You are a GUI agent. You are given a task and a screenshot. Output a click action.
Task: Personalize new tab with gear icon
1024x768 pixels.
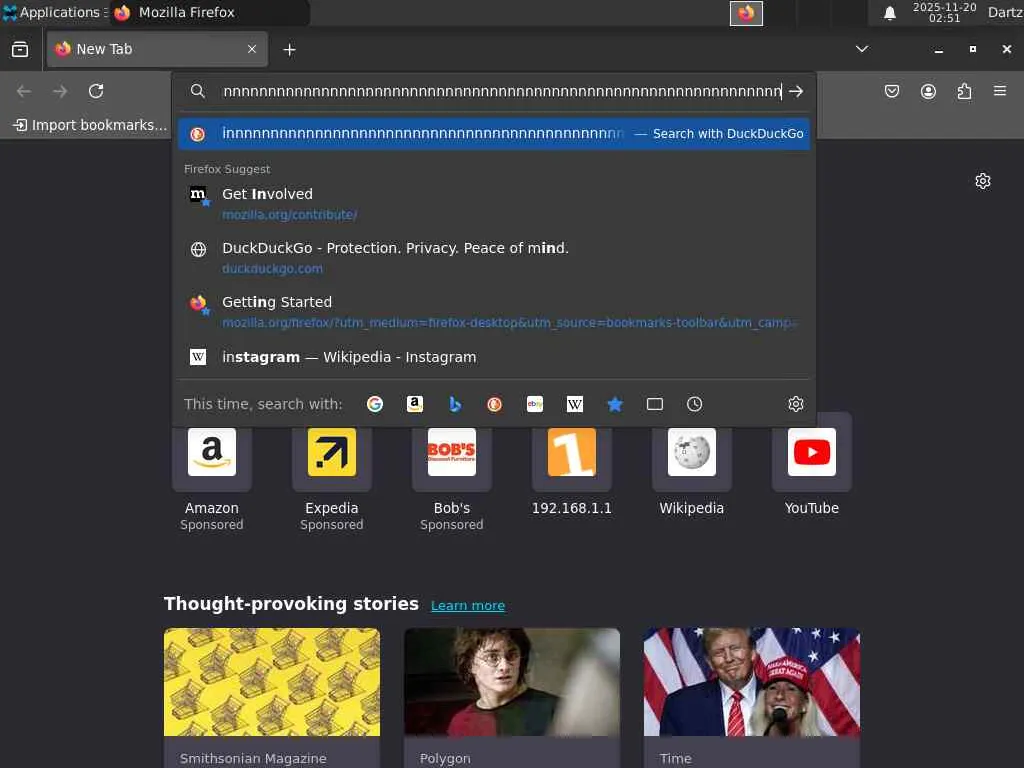(983, 181)
